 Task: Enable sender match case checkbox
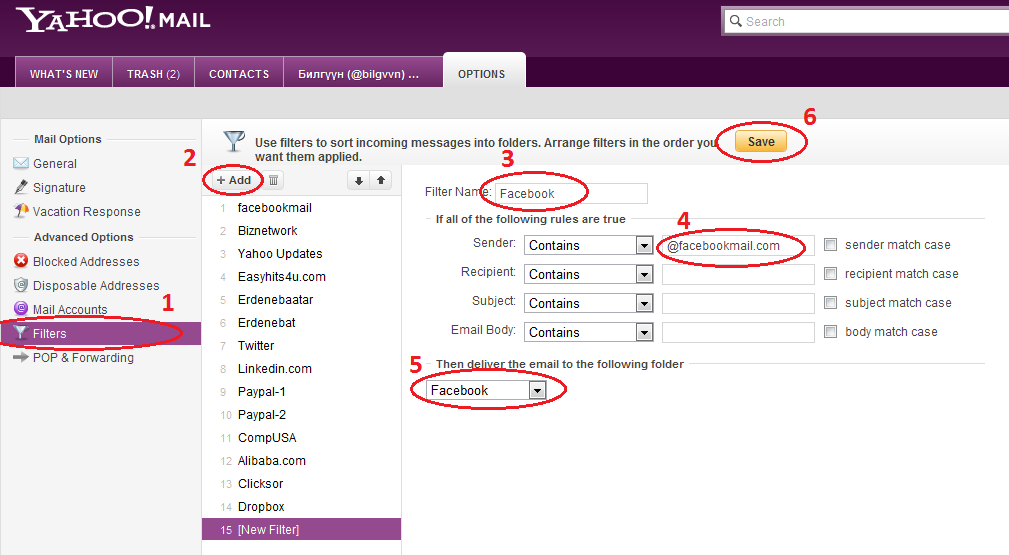tap(831, 245)
